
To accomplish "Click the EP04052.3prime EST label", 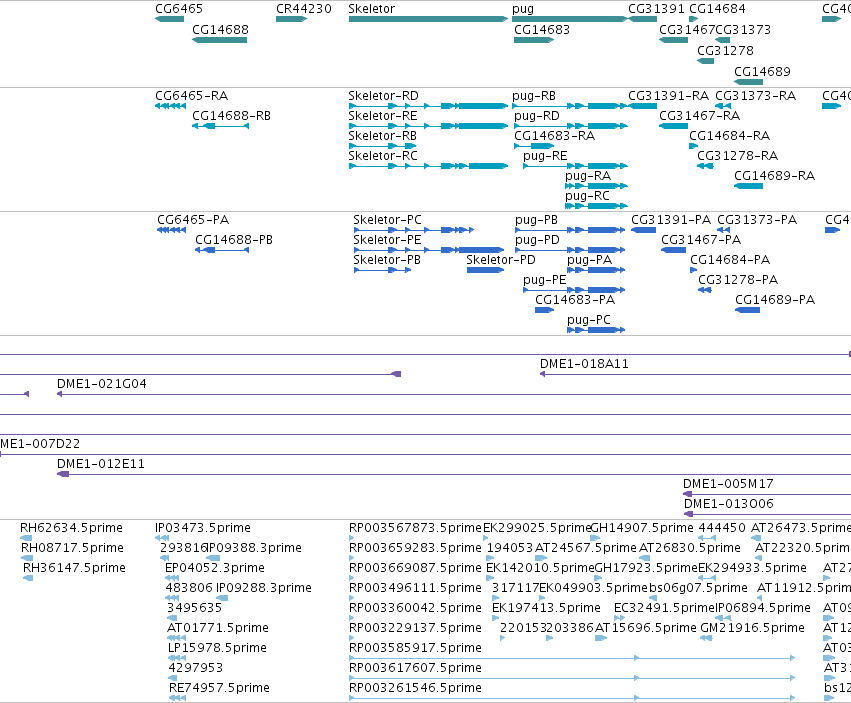I will click(x=215, y=568).
